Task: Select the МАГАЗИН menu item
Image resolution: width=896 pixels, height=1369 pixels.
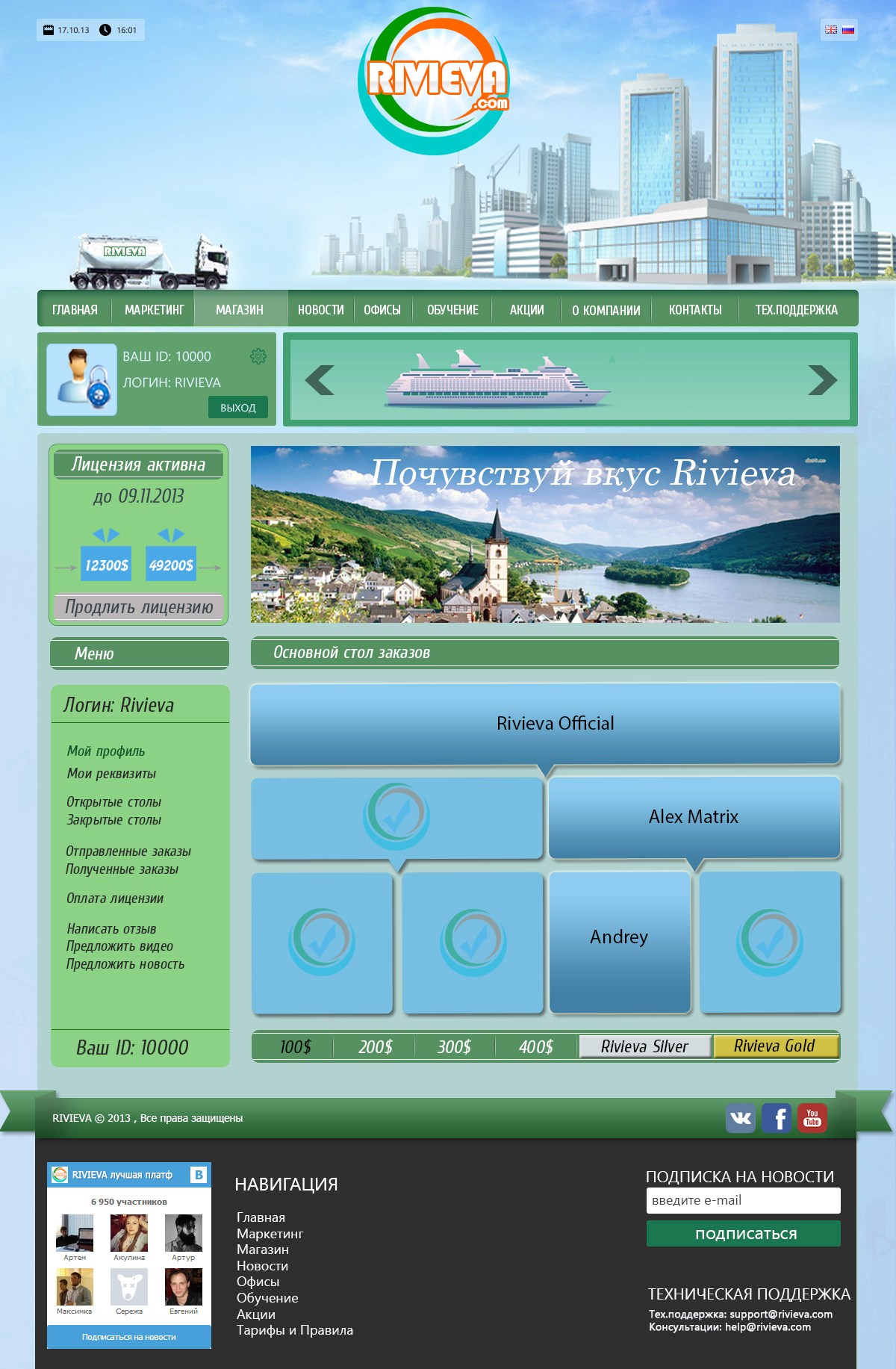Action: click(240, 309)
